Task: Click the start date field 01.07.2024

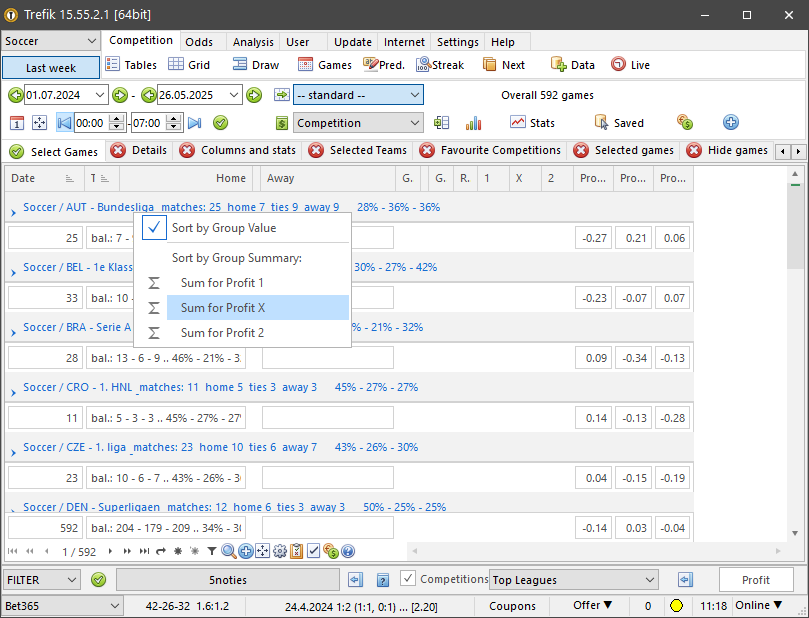Action: [64, 95]
